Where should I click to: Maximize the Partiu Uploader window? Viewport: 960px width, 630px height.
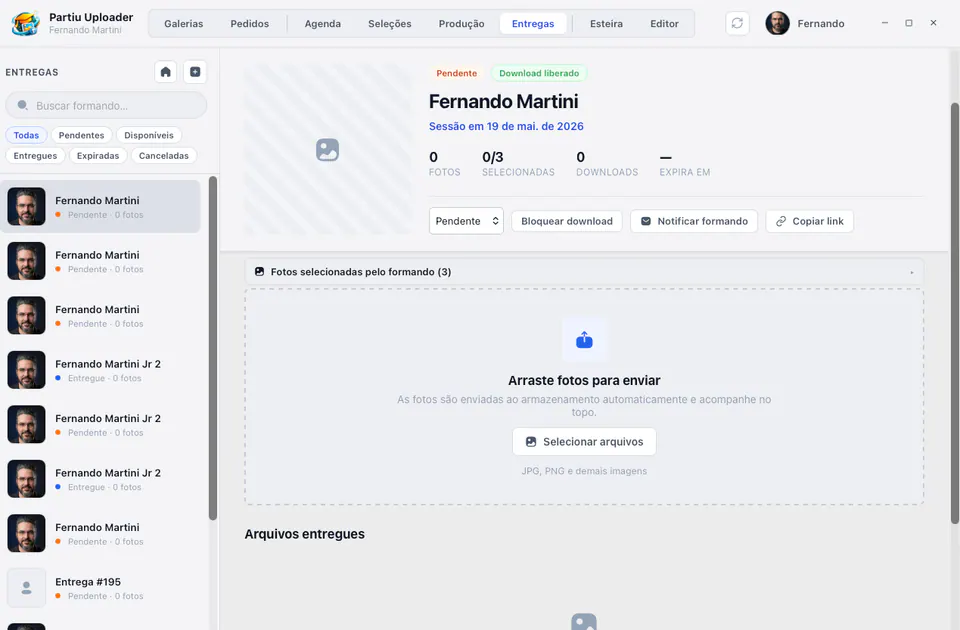(x=909, y=23)
